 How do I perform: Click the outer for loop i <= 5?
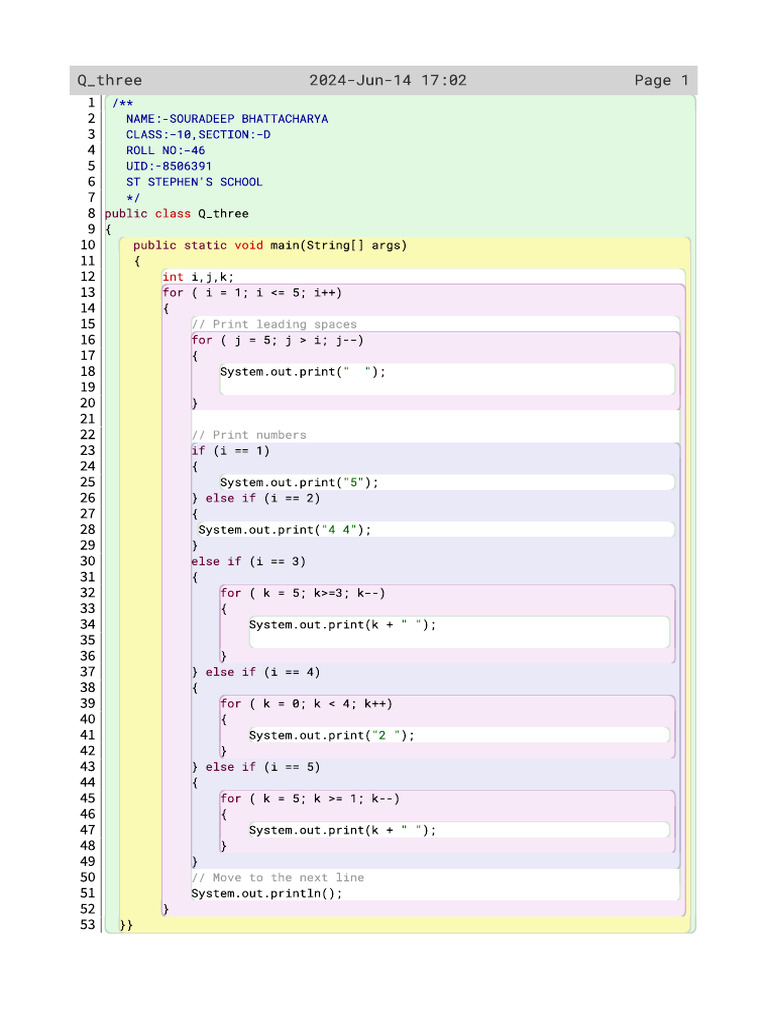click(x=252, y=293)
